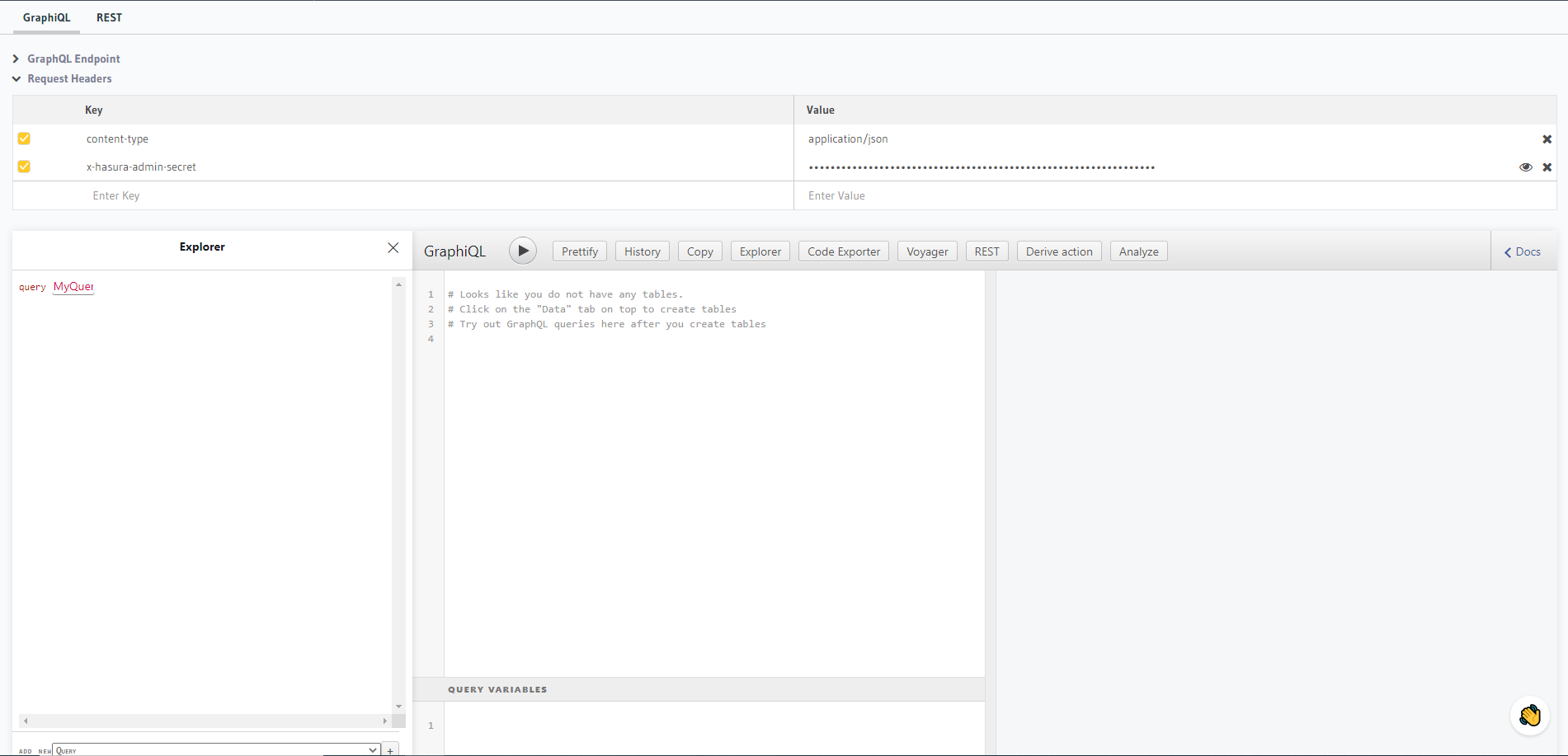
Task: Click the Key column header
Action: pyautogui.click(x=94, y=110)
